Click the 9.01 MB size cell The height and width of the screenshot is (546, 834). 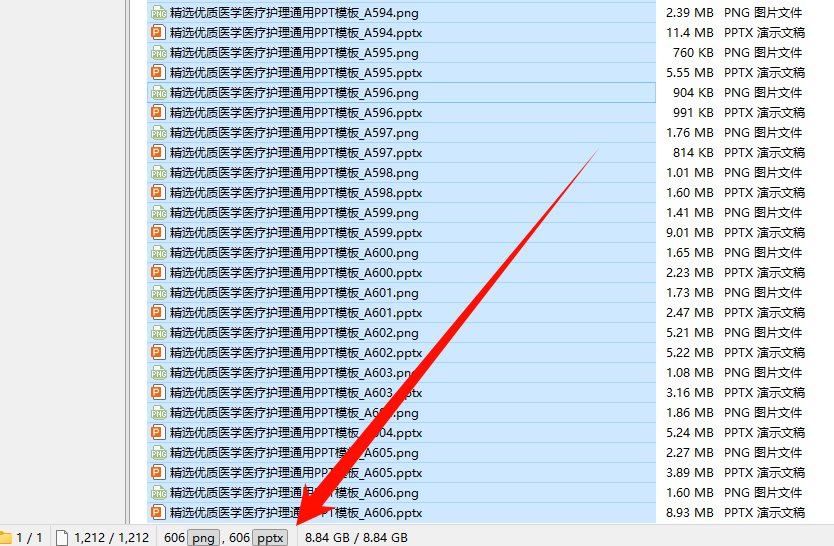(x=690, y=233)
